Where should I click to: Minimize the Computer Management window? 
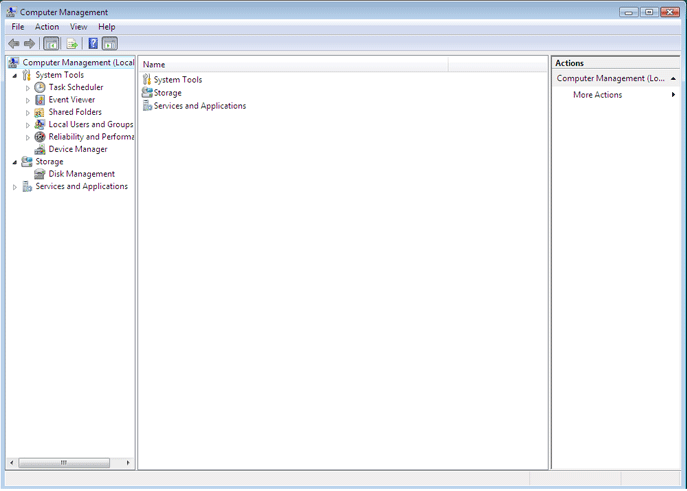point(628,12)
